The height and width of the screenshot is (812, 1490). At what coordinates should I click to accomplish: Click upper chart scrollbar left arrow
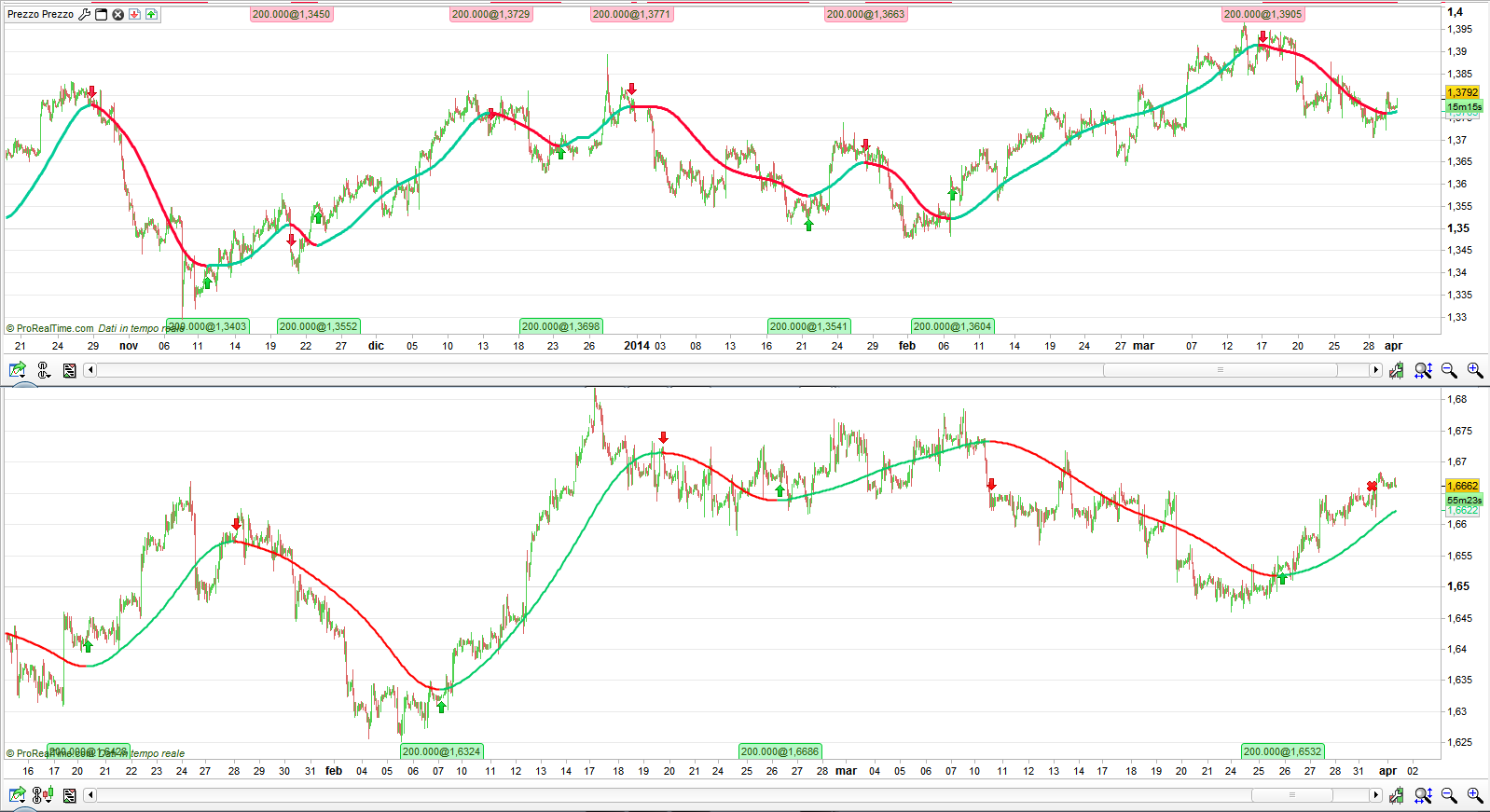pyautogui.click(x=90, y=370)
